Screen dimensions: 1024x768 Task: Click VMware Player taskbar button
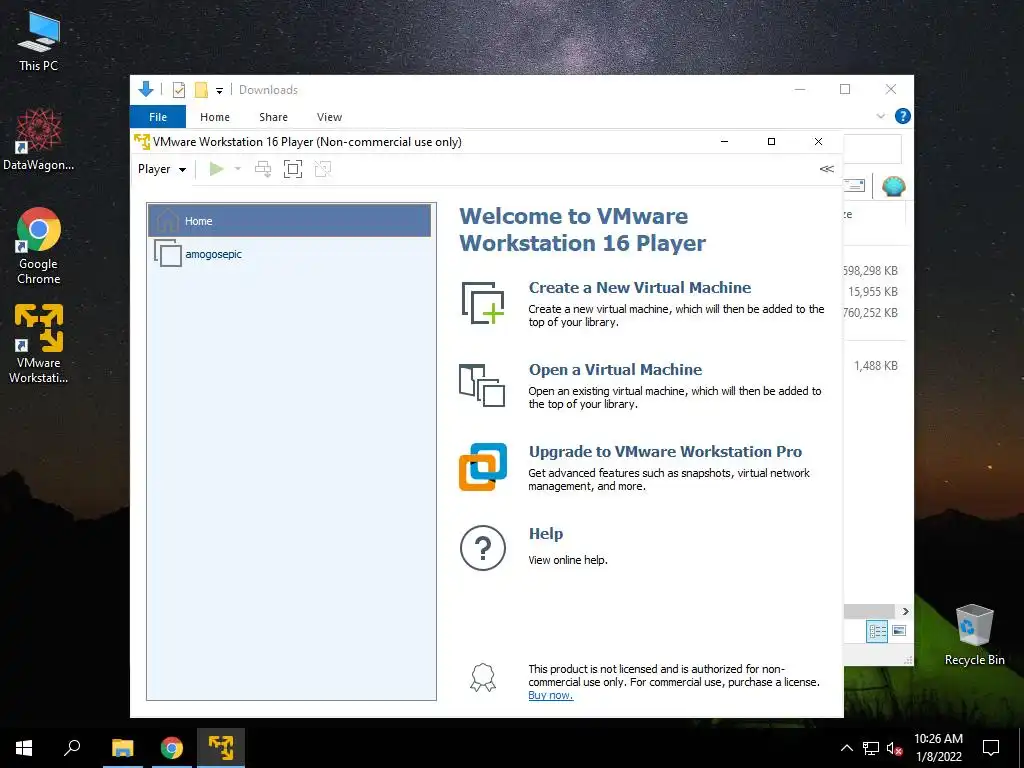tap(221, 748)
